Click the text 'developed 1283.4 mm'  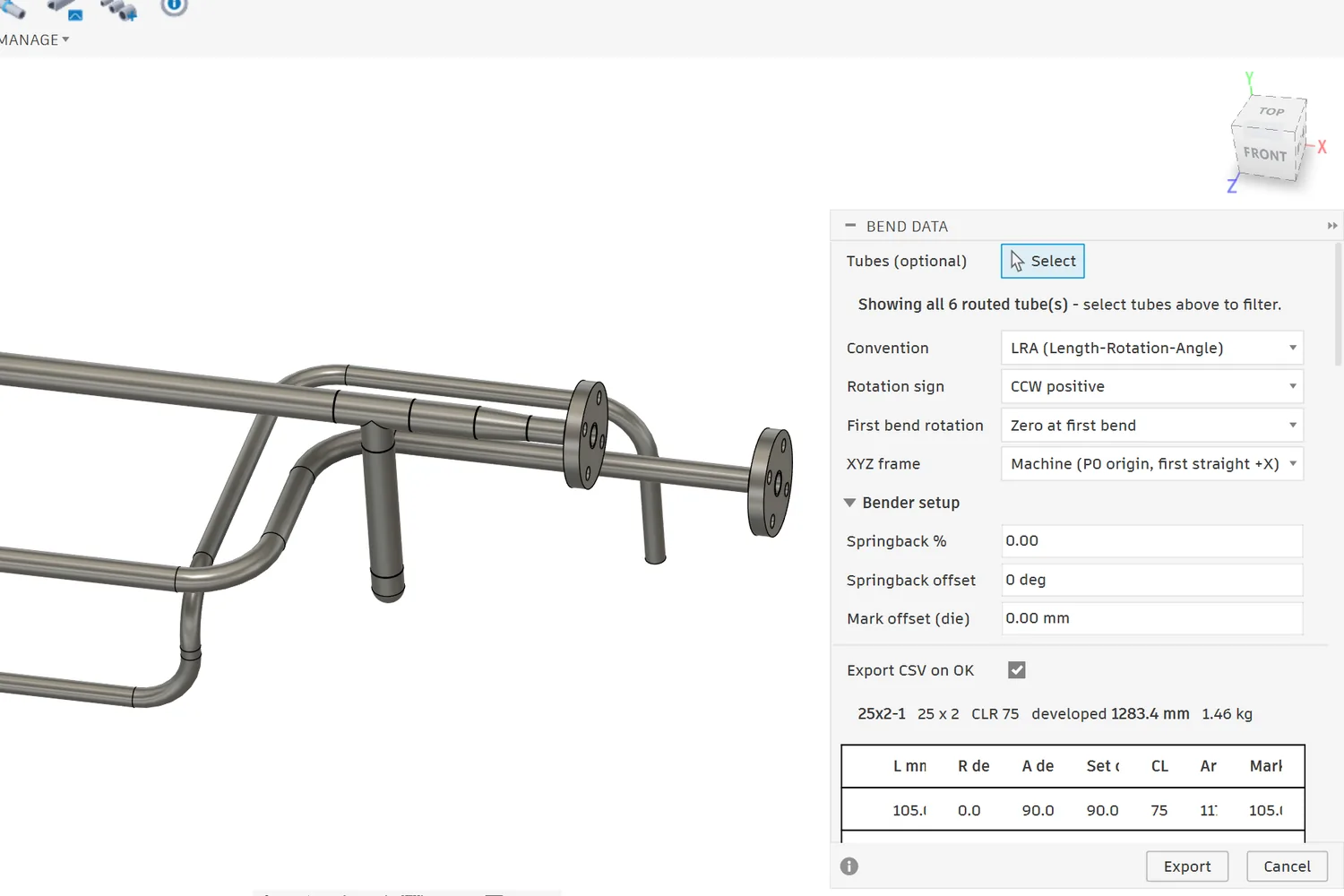1111,714
